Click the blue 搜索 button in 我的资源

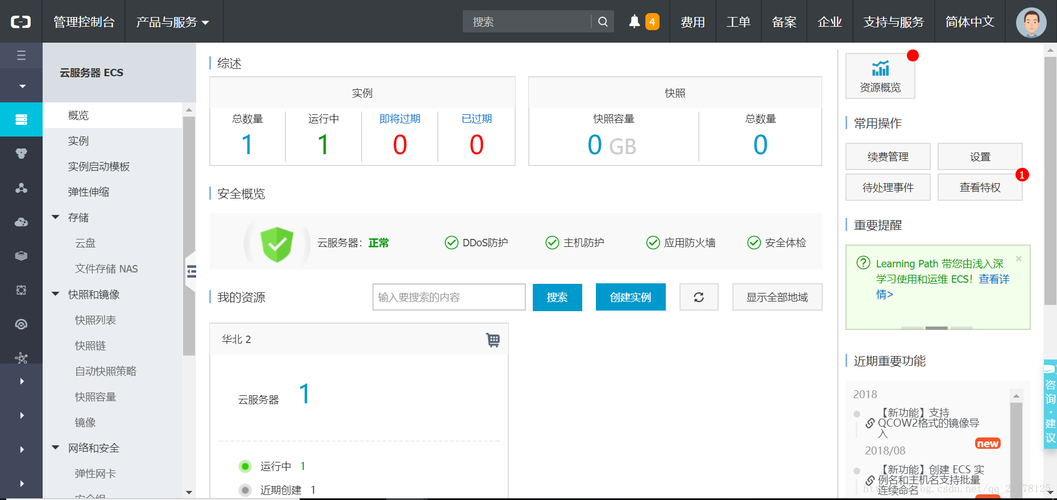click(x=557, y=297)
